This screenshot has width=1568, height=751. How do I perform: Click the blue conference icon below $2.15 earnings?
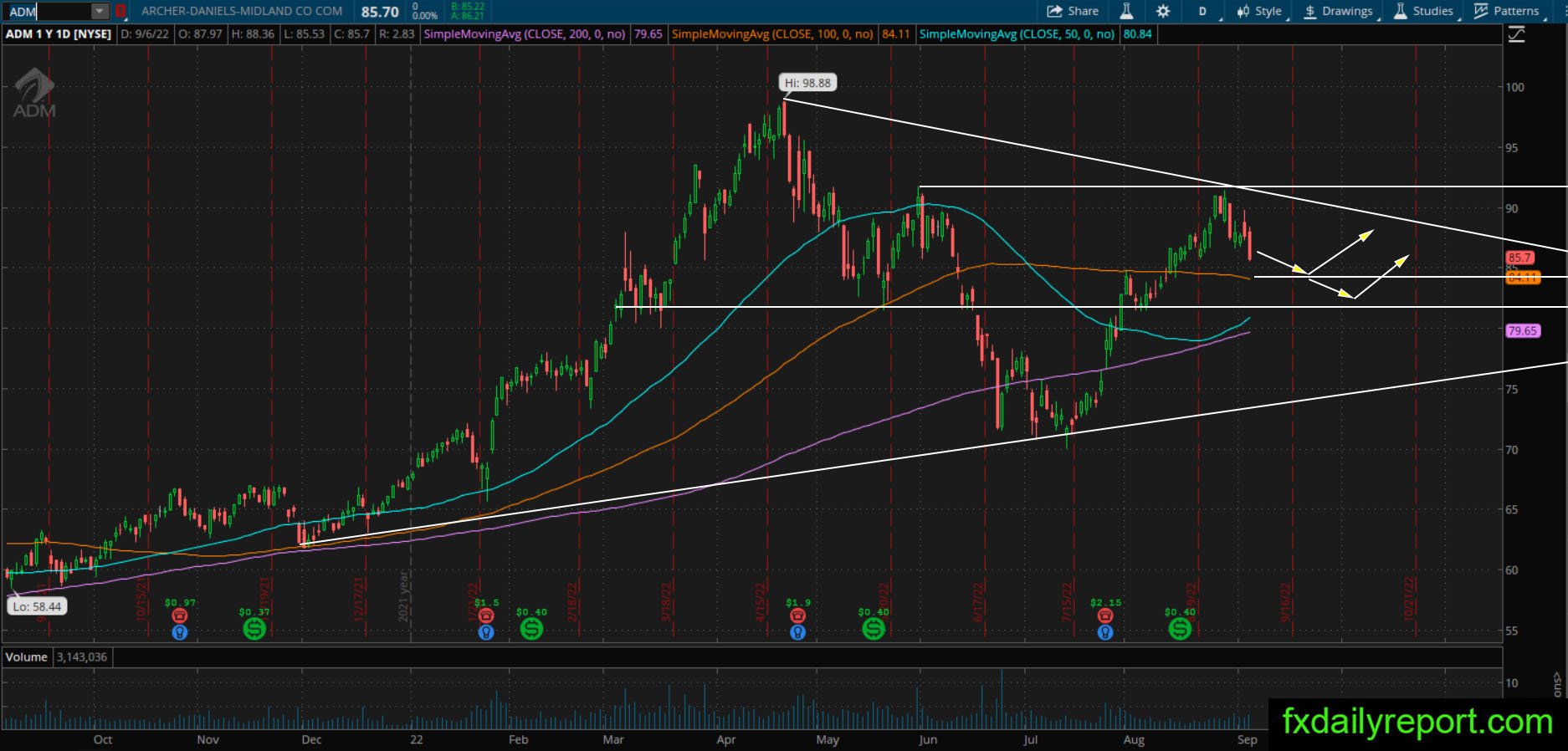pos(1105,632)
